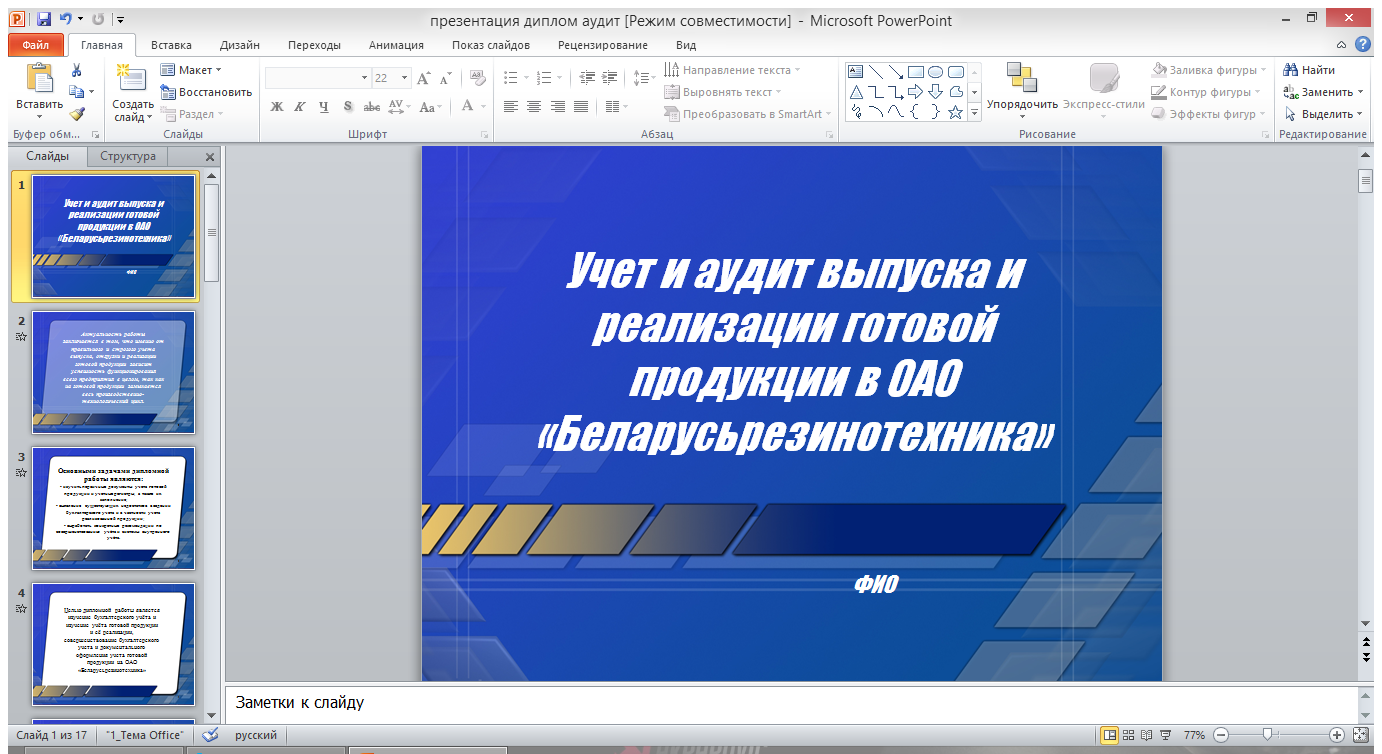The width and height of the screenshot is (1382, 754).
Task: Switch to the Показ слайдов ribbon tab
Action: point(490,45)
